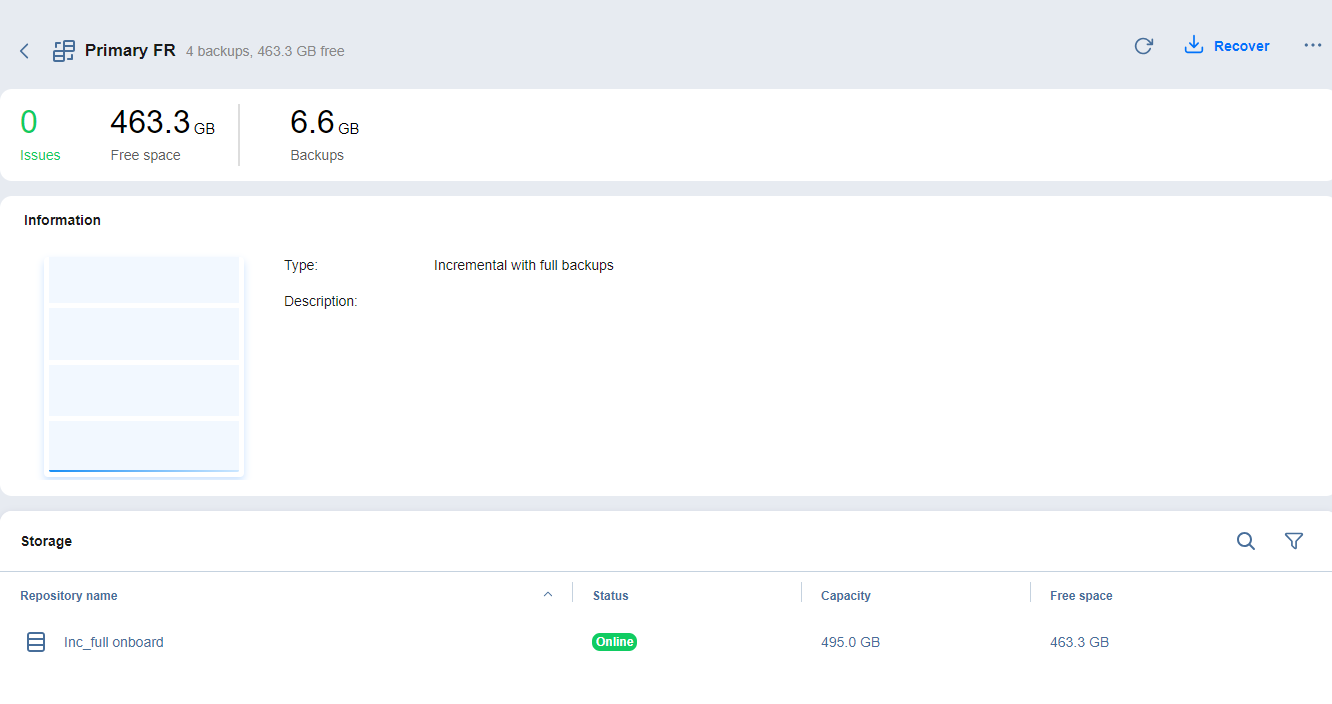Sort by the Capacity column header

point(845,596)
